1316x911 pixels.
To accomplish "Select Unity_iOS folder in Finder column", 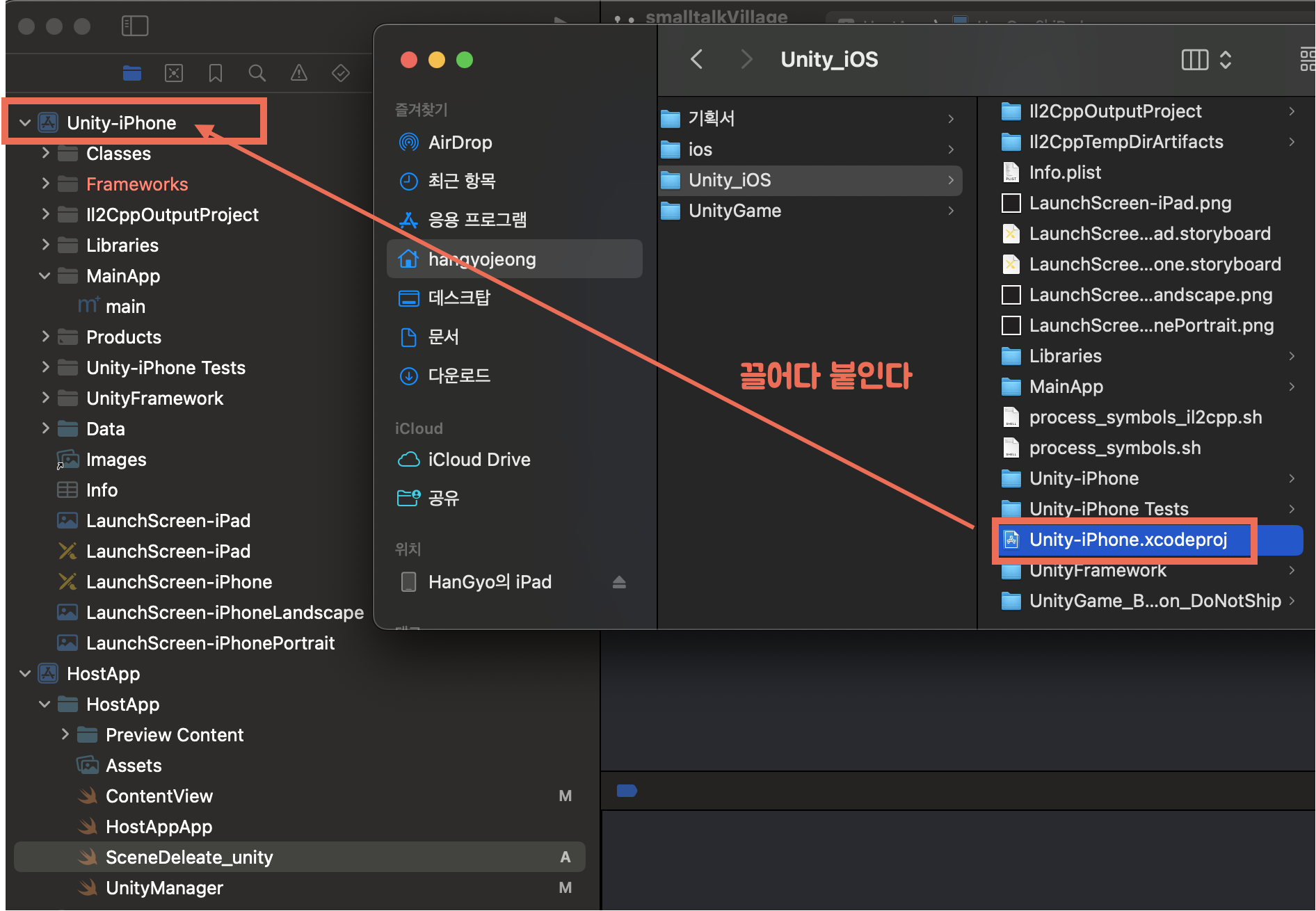I will (x=810, y=180).
